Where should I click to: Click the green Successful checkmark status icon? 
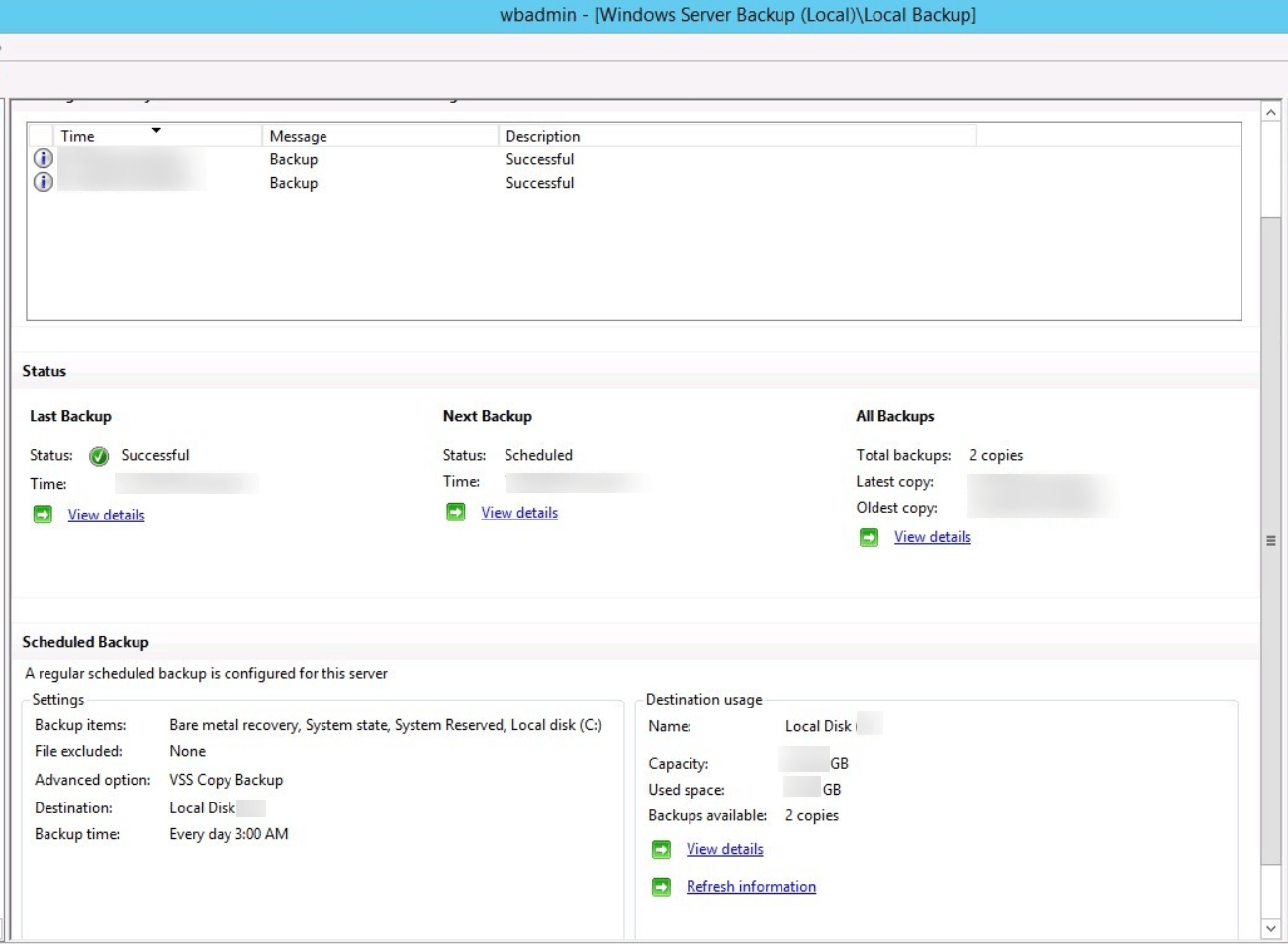point(99,456)
